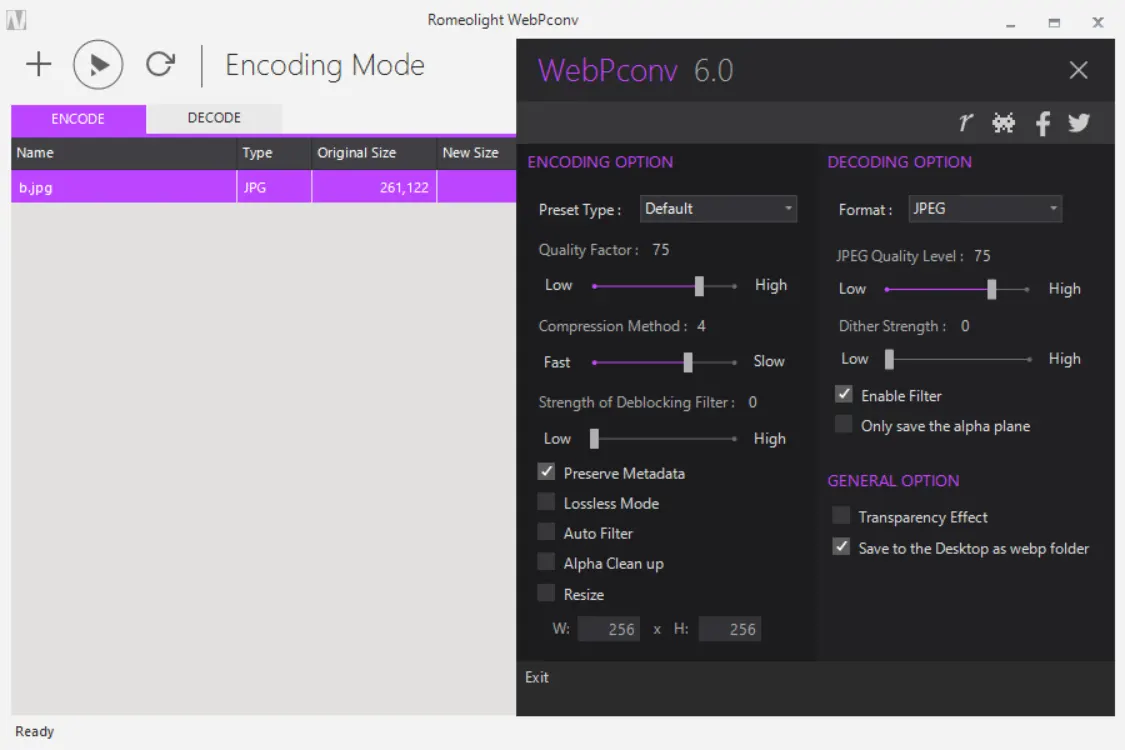Sort by the New Size column header

click(476, 153)
